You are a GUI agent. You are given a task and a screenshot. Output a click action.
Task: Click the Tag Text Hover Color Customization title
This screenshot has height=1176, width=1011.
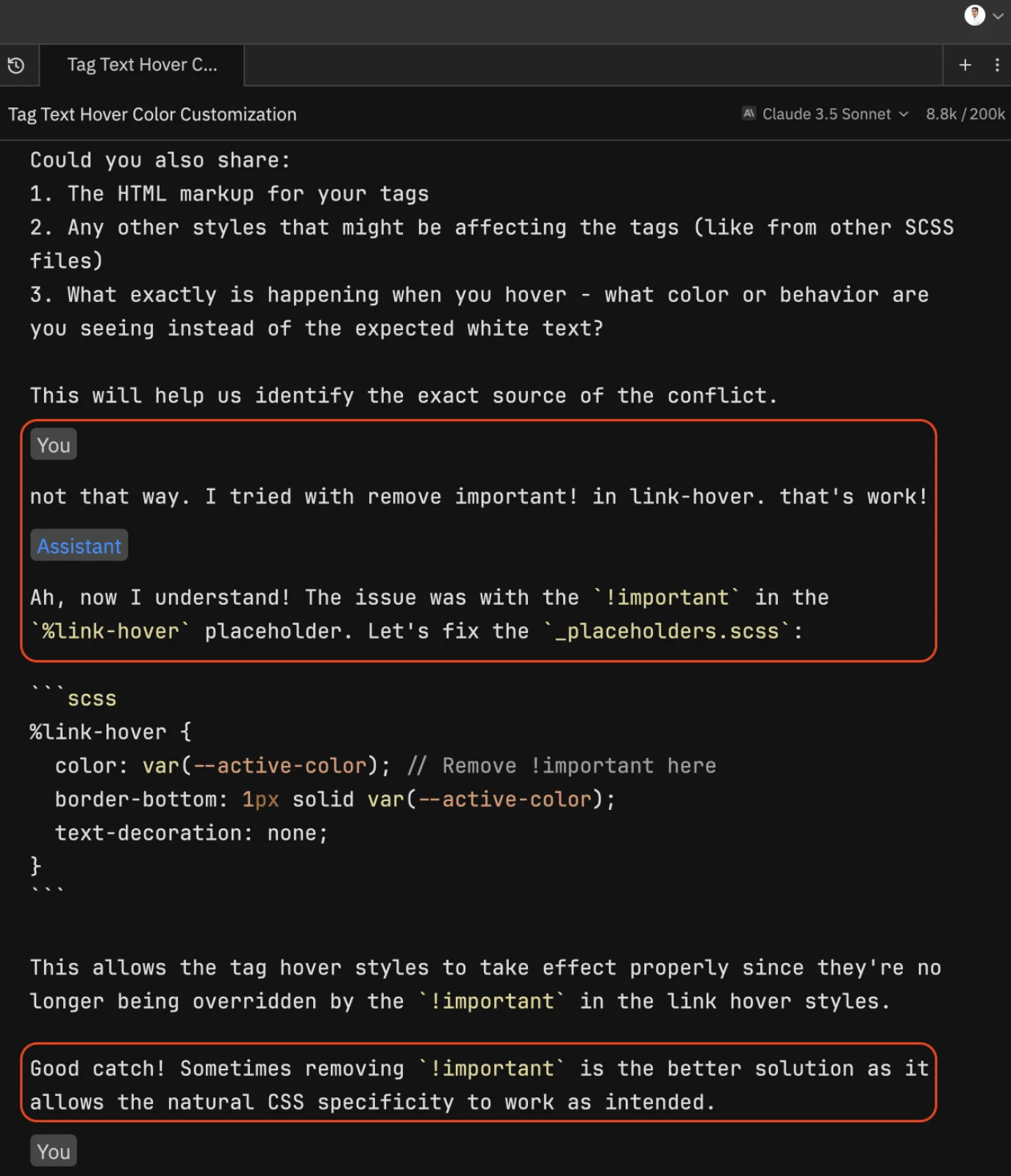pyautogui.click(x=152, y=115)
